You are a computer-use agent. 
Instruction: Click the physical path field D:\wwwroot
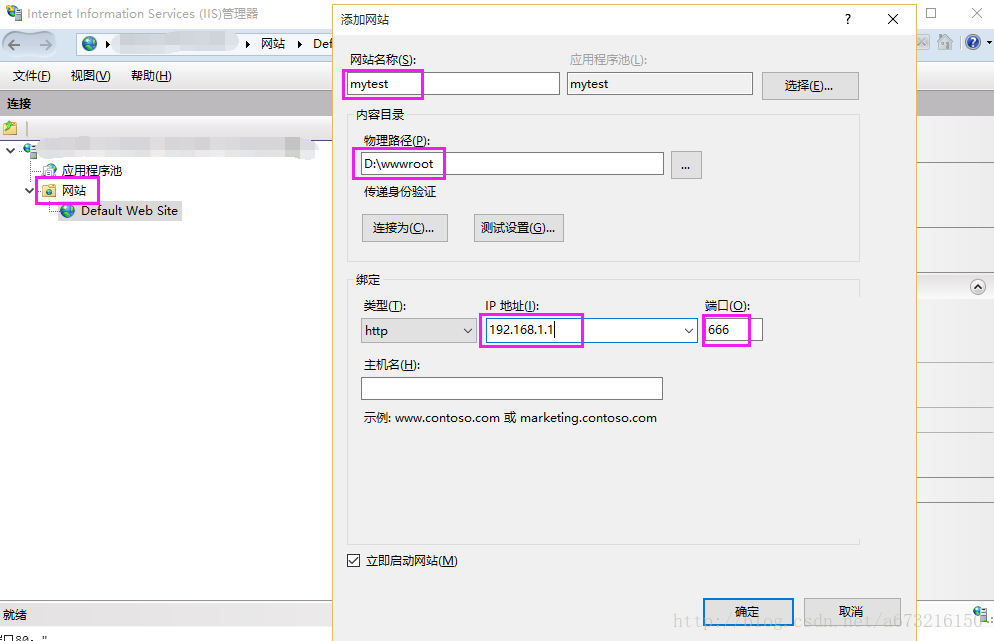coord(512,164)
